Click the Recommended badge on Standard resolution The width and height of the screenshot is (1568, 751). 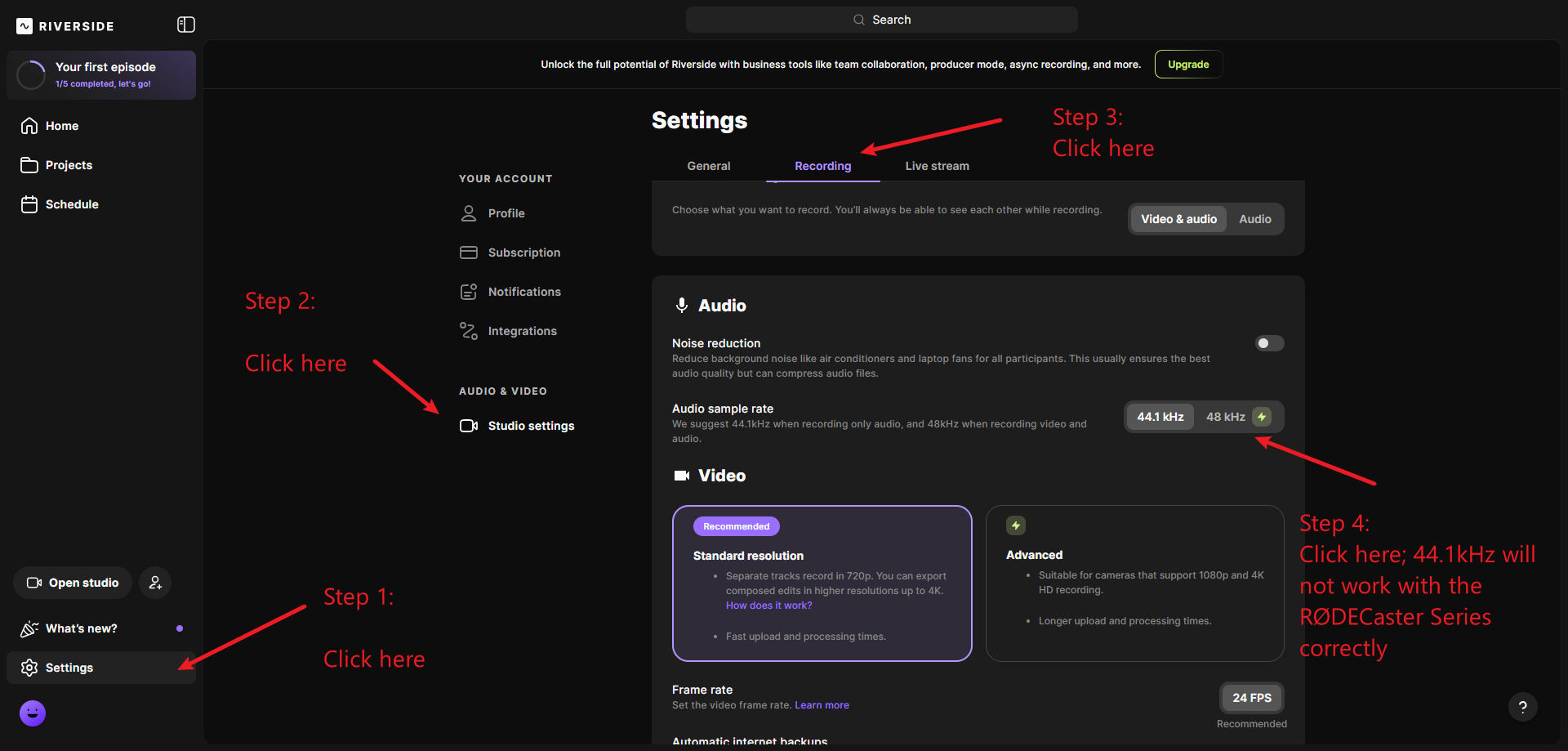click(737, 526)
